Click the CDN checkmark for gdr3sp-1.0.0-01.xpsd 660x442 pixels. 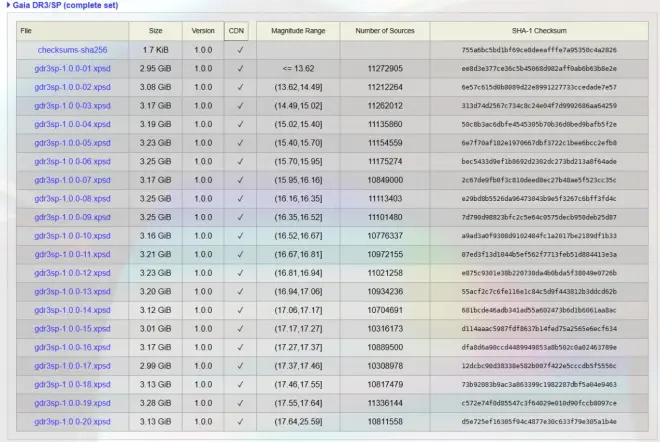tap(240, 68)
